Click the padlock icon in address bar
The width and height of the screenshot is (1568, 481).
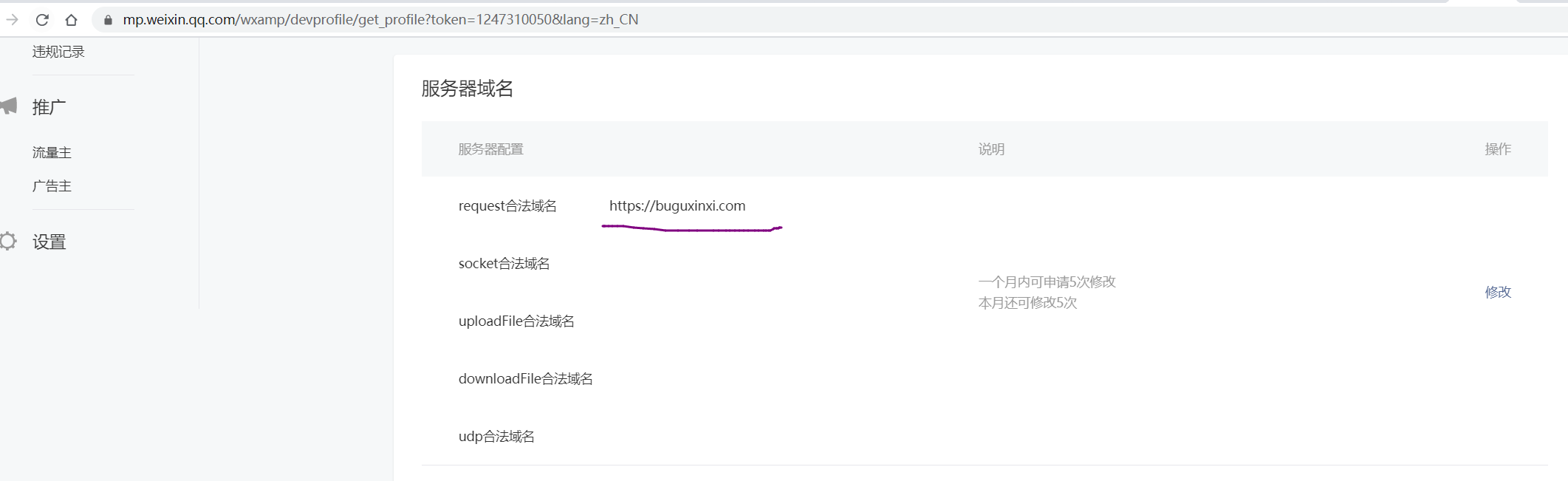tap(108, 20)
